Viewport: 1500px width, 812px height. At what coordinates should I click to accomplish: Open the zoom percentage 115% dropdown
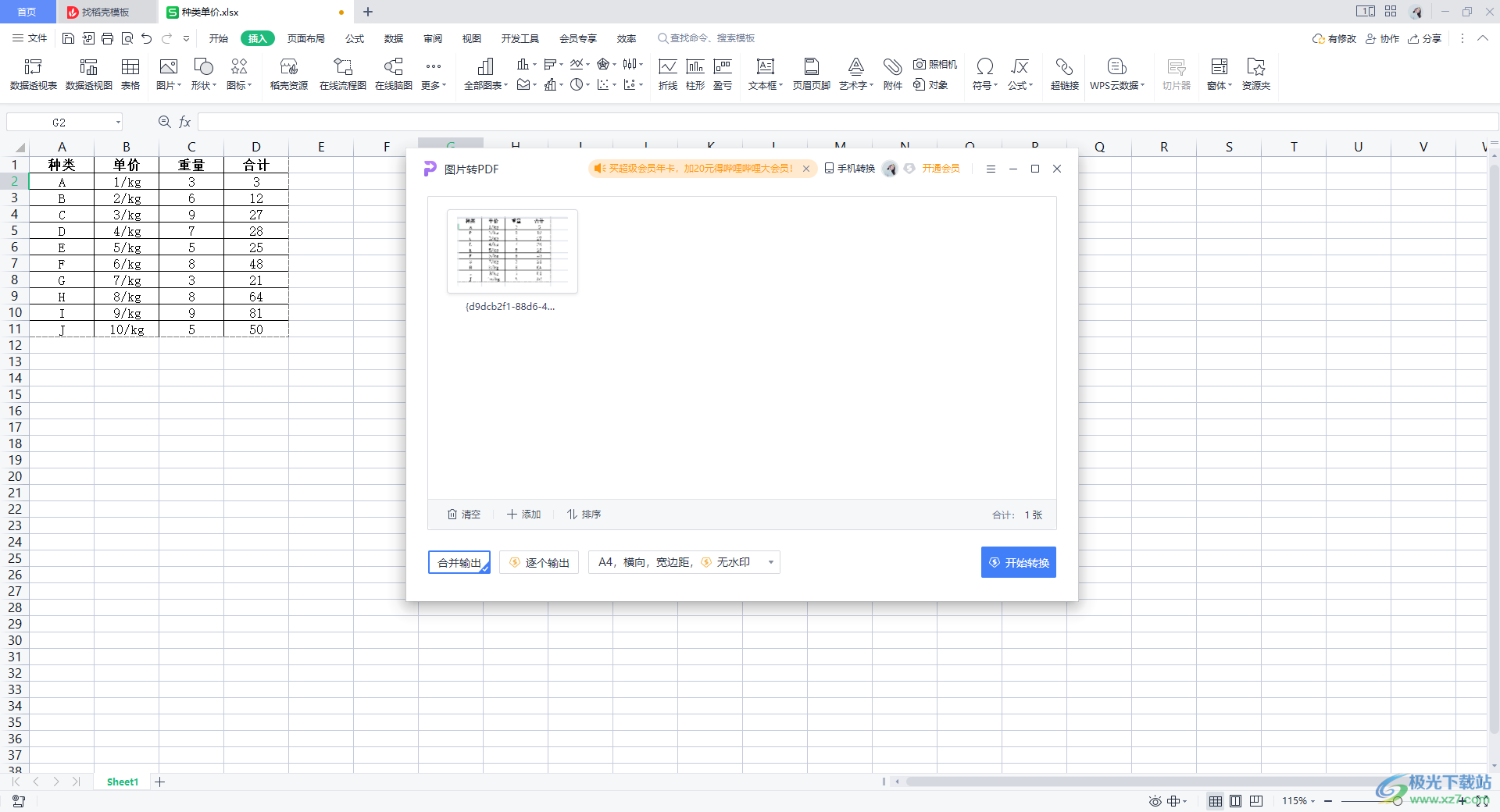(x=1298, y=801)
